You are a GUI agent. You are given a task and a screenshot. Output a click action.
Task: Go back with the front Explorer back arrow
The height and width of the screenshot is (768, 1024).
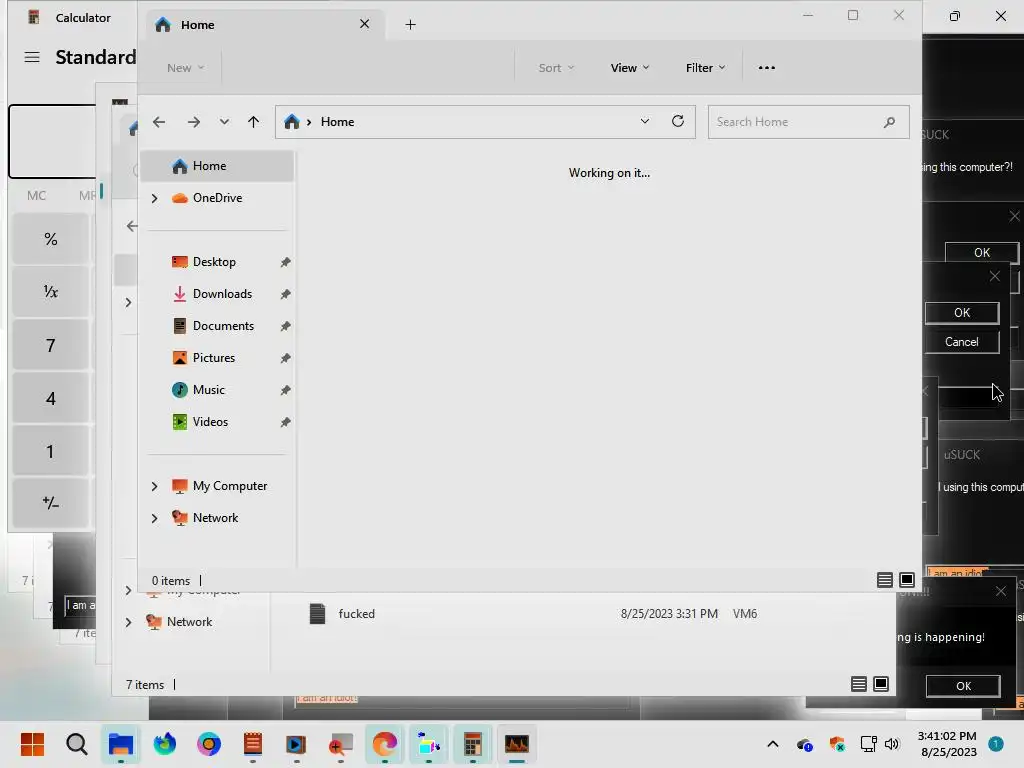(x=159, y=122)
